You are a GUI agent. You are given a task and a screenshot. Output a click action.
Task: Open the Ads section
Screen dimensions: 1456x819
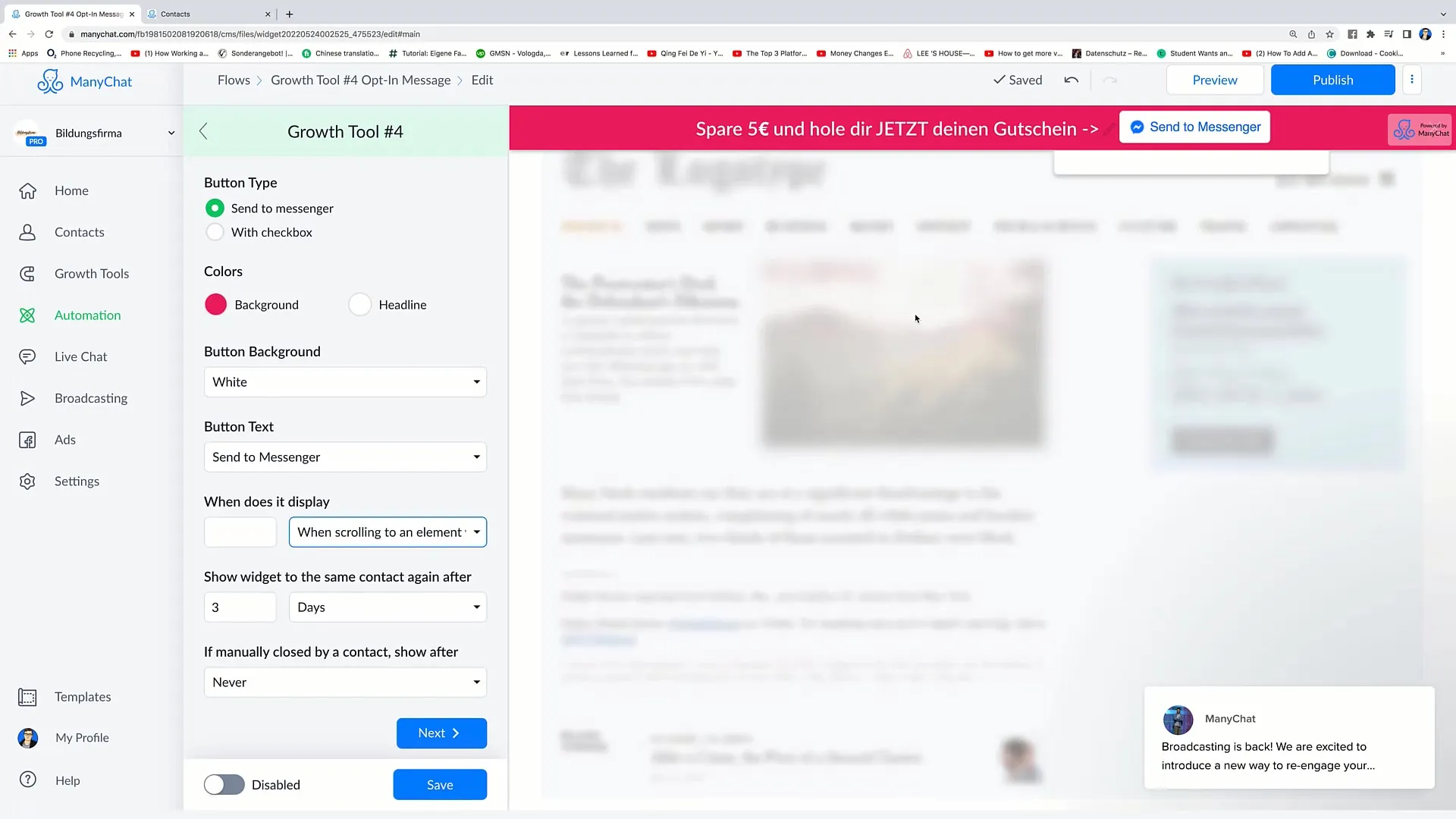(x=65, y=439)
